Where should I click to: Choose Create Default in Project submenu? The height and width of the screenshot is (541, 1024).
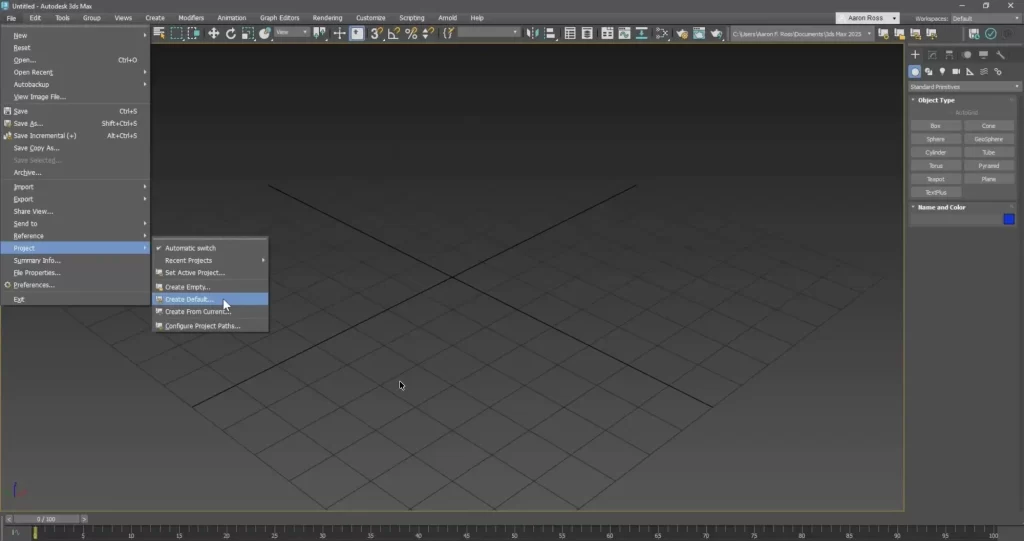click(x=210, y=299)
